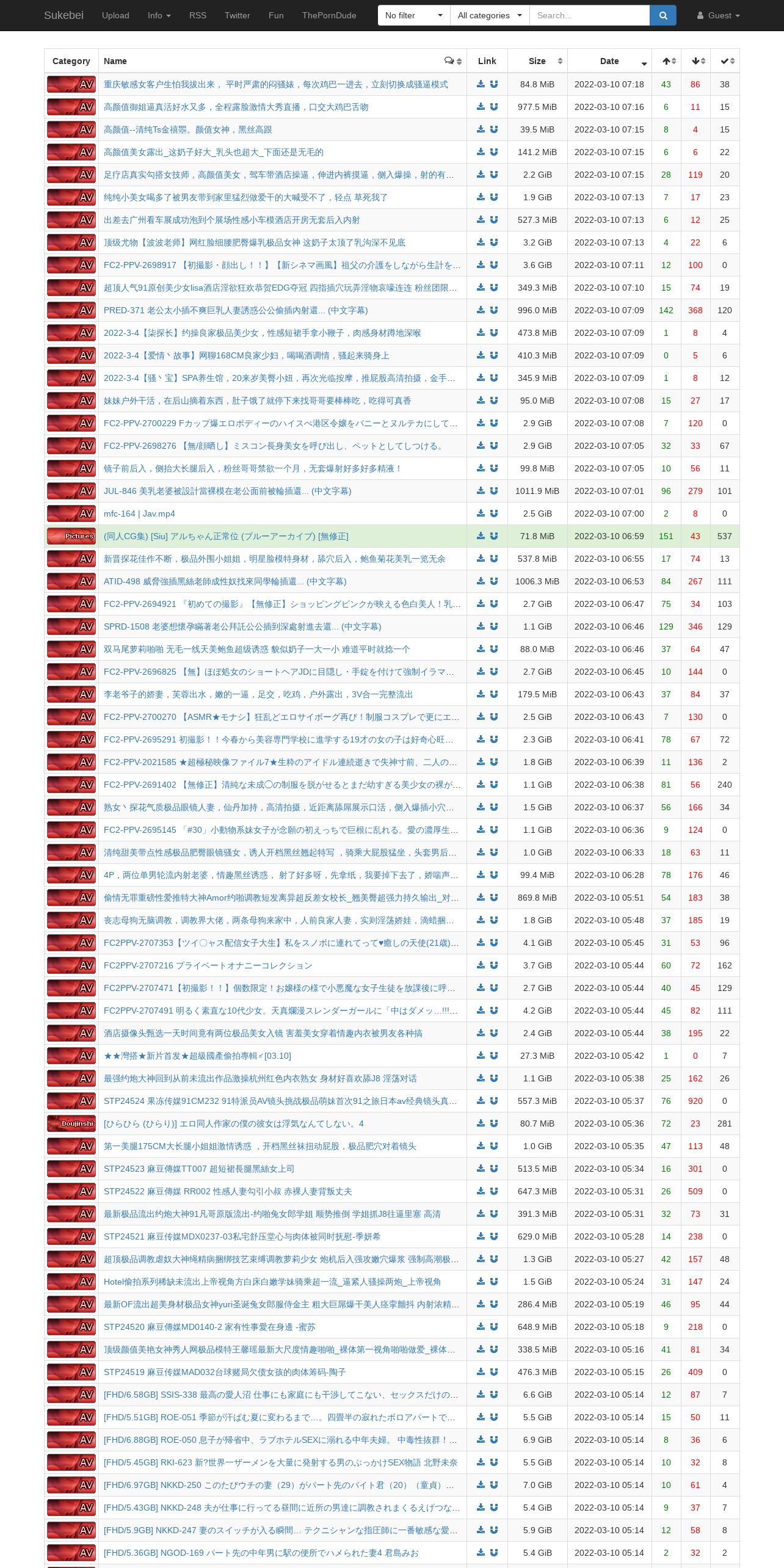Open the Fun navbar item
Image resolution: width=784 pixels, height=1568 pixels.
point(276,15)
